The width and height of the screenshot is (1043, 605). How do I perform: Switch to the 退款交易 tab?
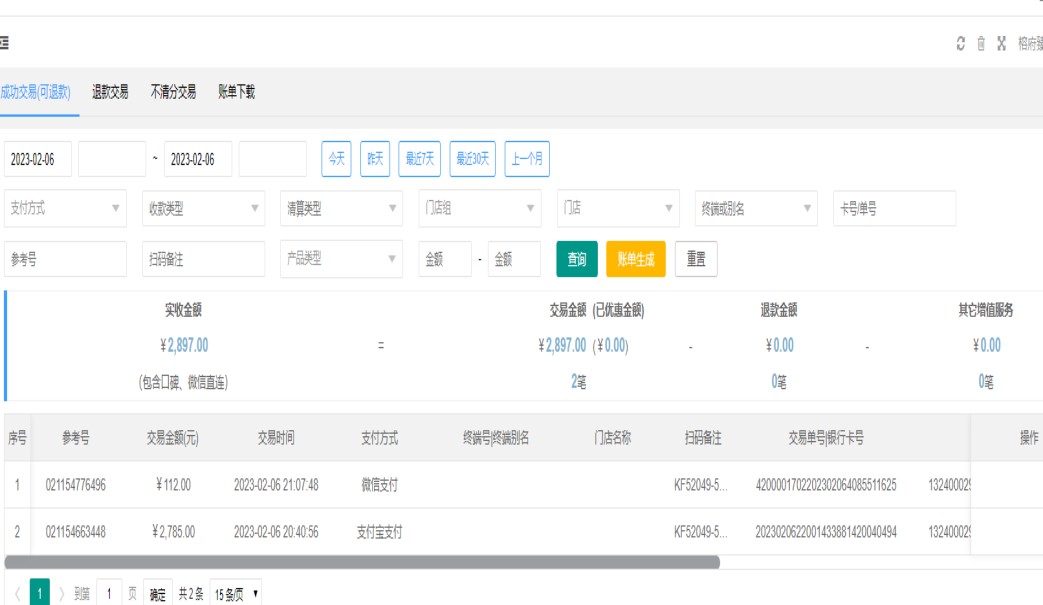pyautogui.click(x=110, y=92)
